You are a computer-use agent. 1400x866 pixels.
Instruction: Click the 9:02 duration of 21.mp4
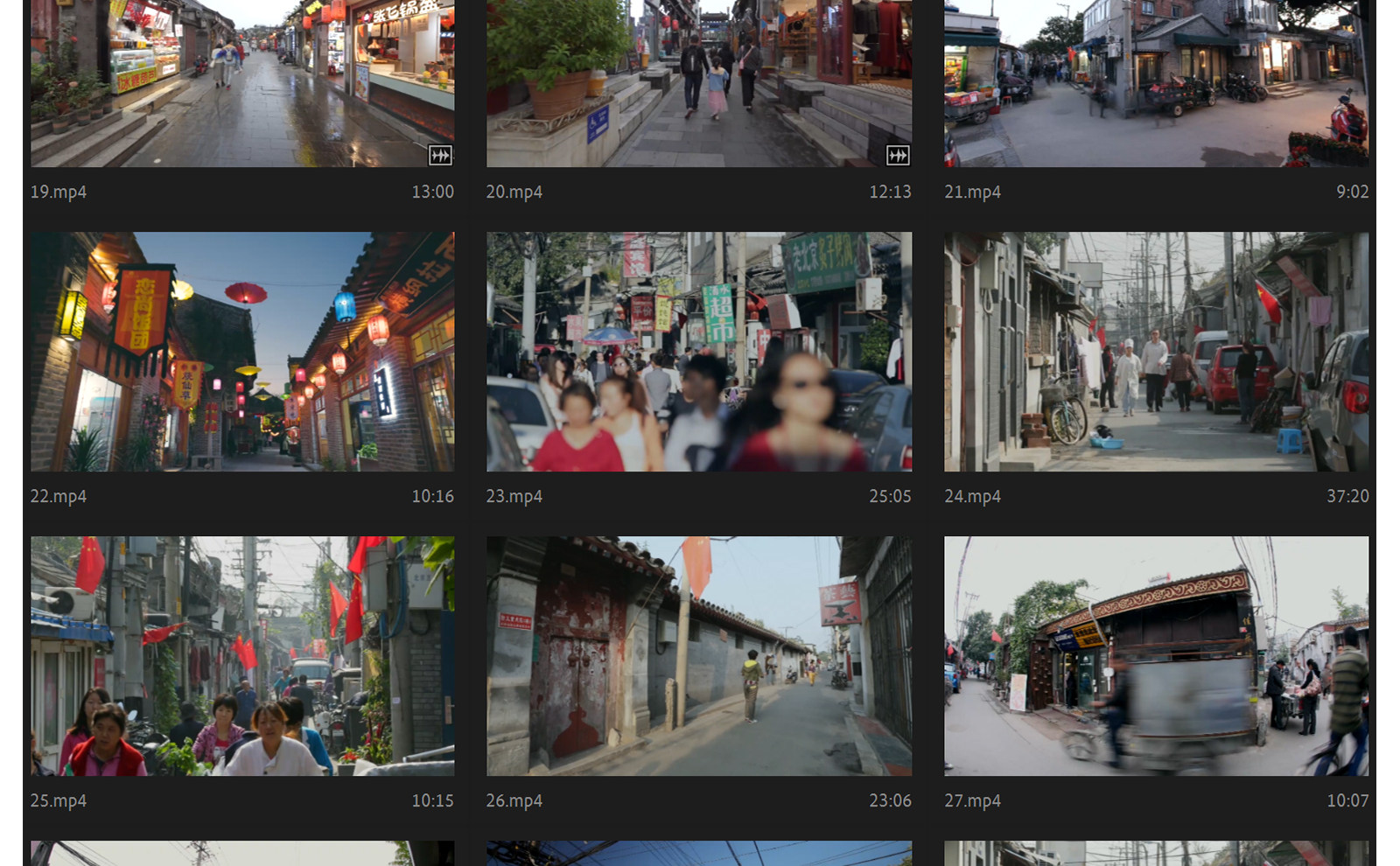(x=1352, y=192)
